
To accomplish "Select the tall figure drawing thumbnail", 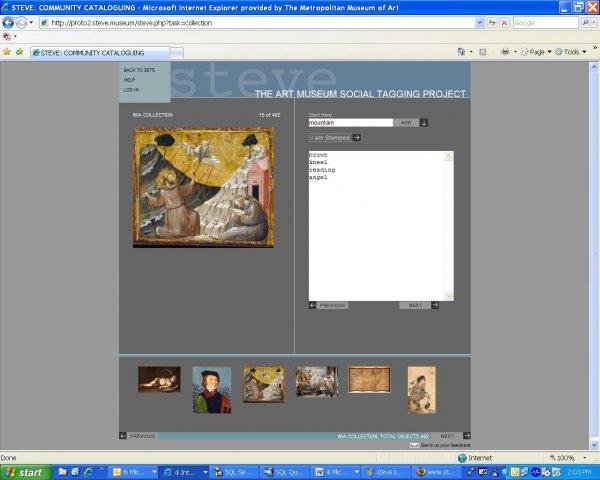I will pyautogui.click(x=421, y=390).
